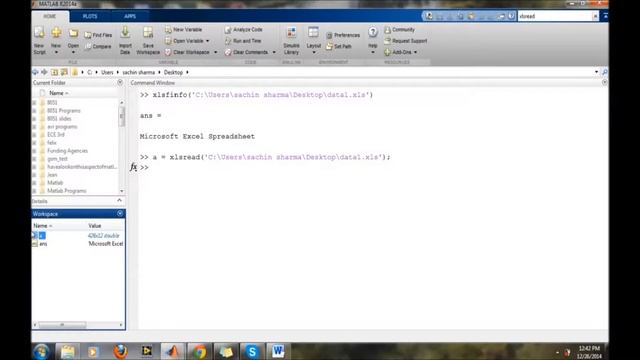Click the Save Workspace icon
The height and width of the screenshot is (360, 640).
(148, 33)
